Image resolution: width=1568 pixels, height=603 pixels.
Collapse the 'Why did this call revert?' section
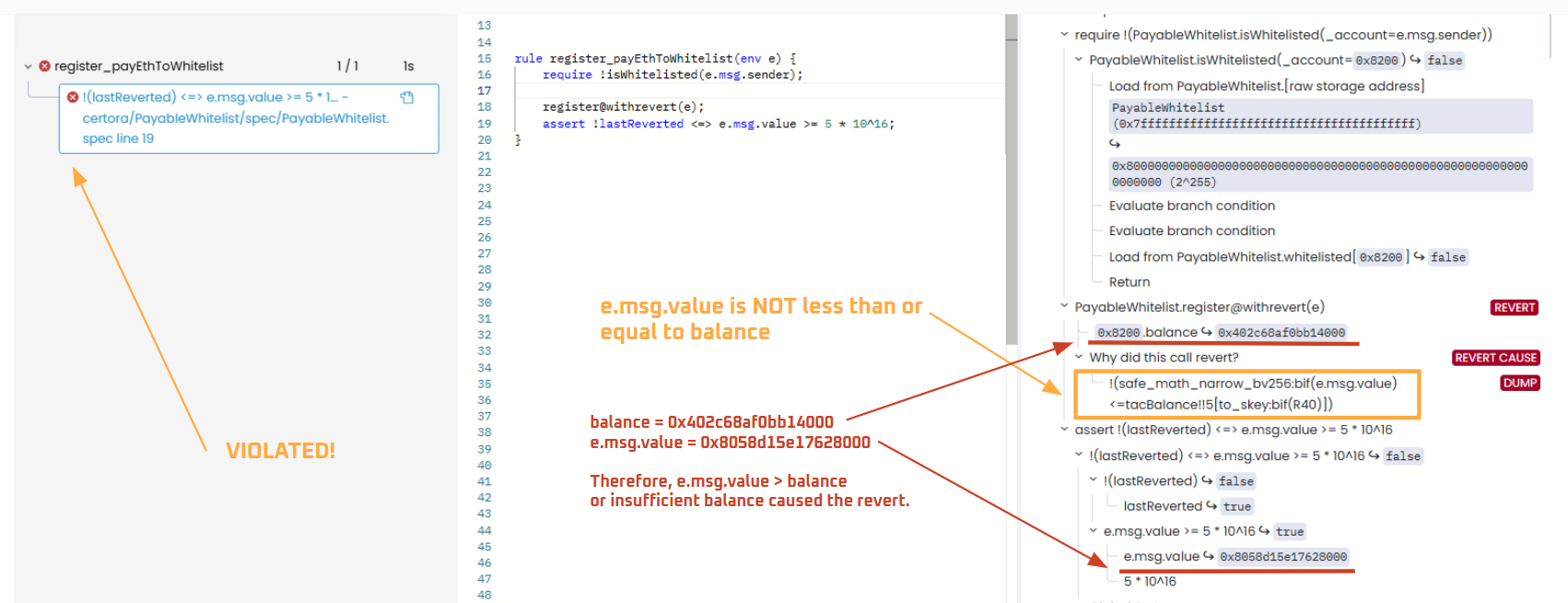click(x=1079, y=358)
